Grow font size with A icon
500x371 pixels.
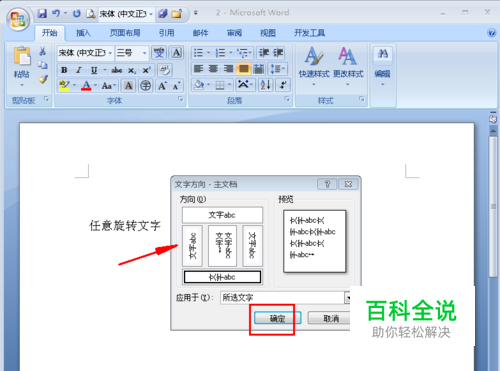162,86
